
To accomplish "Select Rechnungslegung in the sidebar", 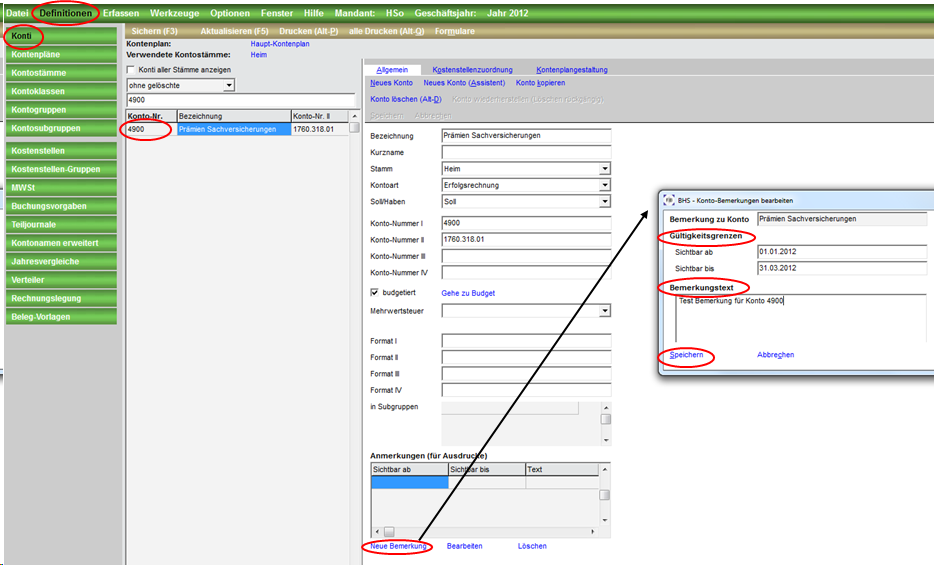I will coord(61,298).
